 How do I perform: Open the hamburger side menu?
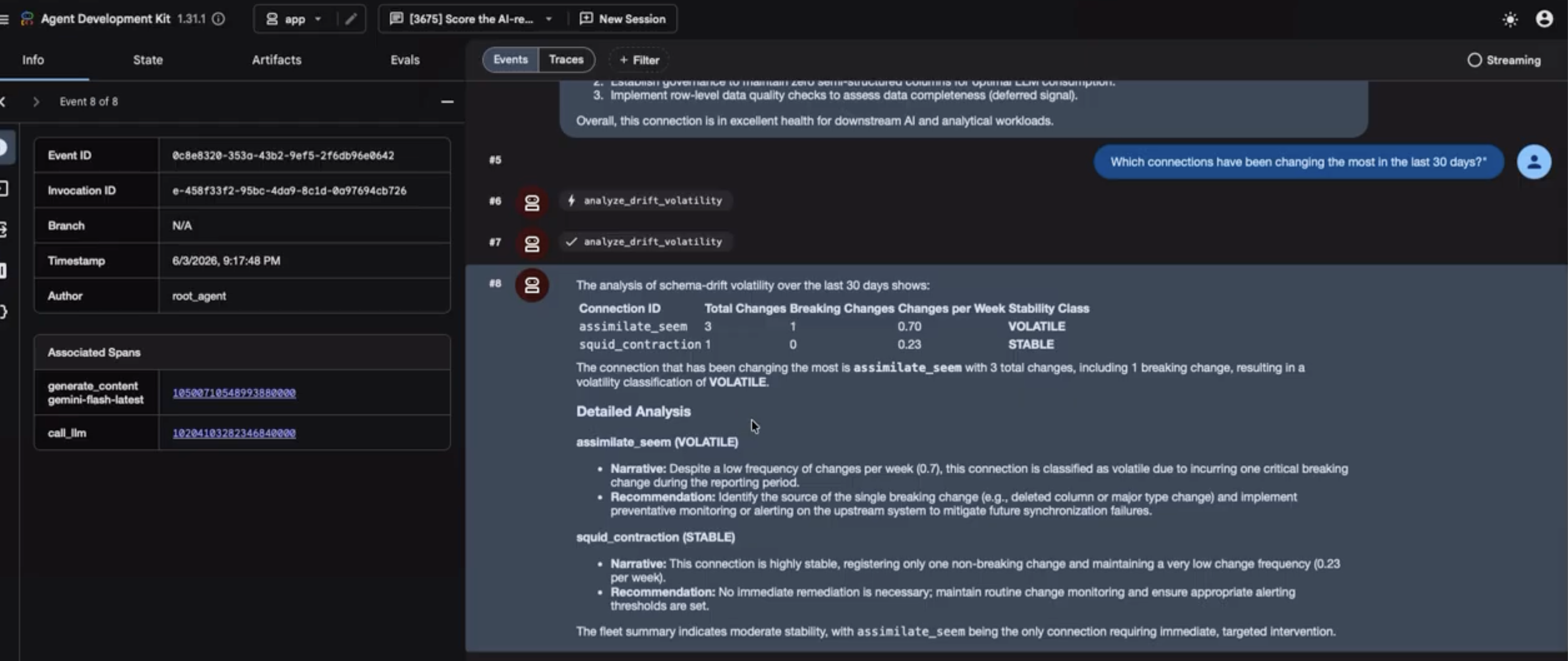[x=4, y=19]
